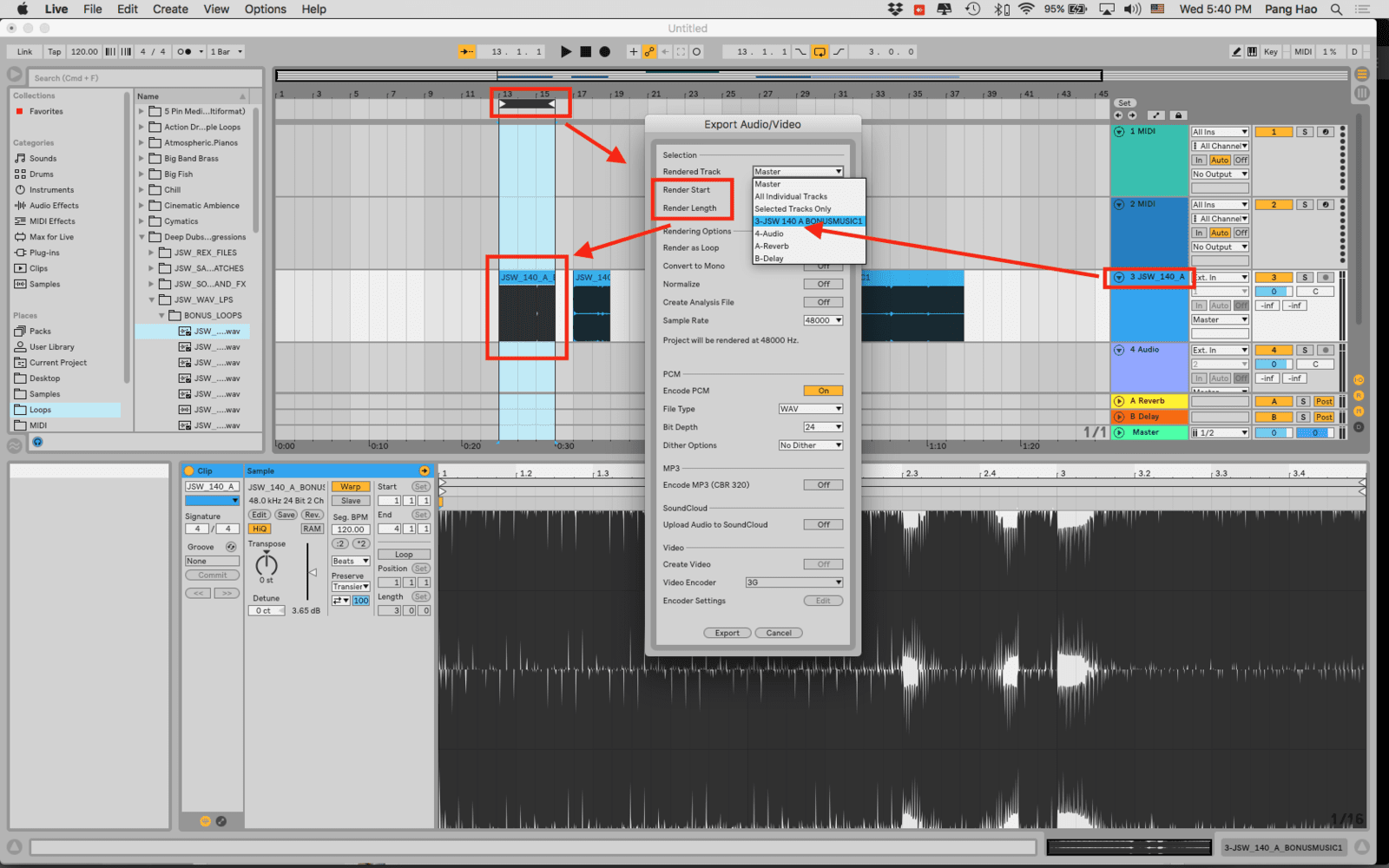
Task: Toggle HiQ button in clip view
Action: (260, 529)
